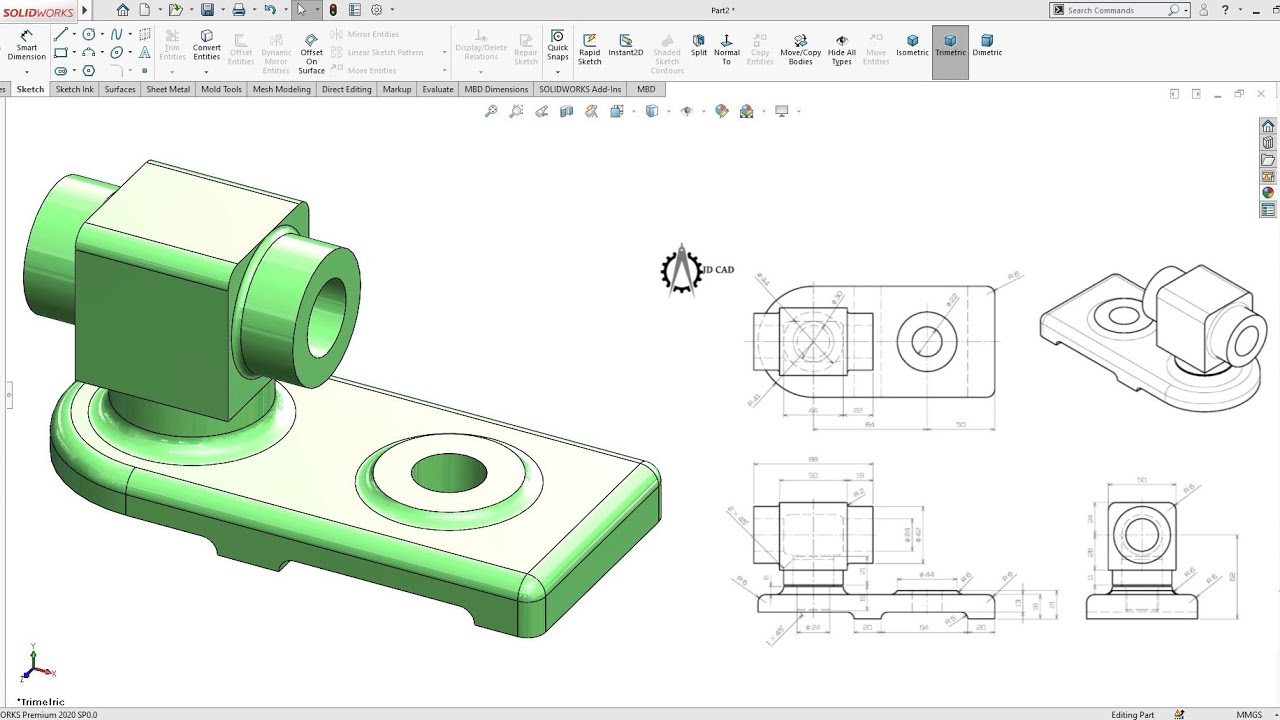The image size is (1280, 720).
Task: Select the Polygon sketch tool
Action: (x=89, y=71)
